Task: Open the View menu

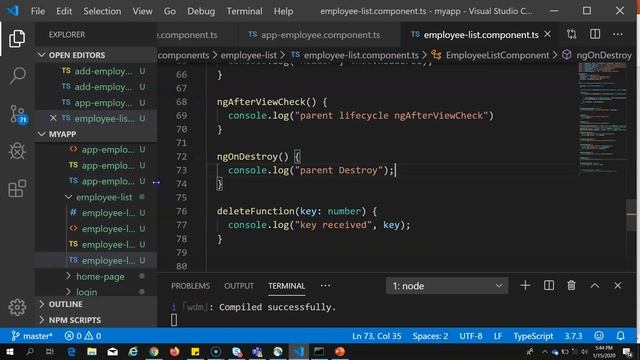Action: point(142,11)
